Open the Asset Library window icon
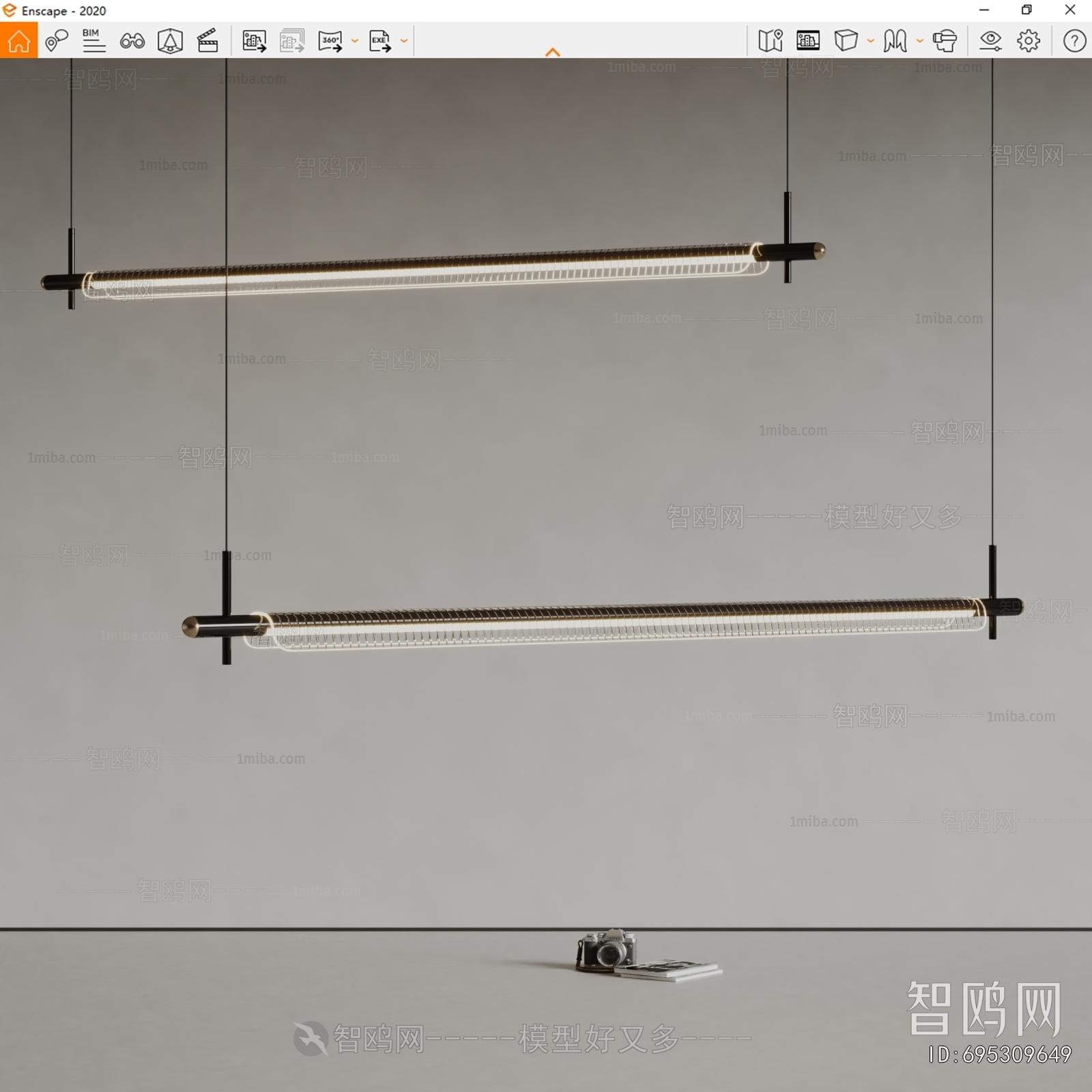The width and height of the screenshot is (1092, 1092). [808, 41]
